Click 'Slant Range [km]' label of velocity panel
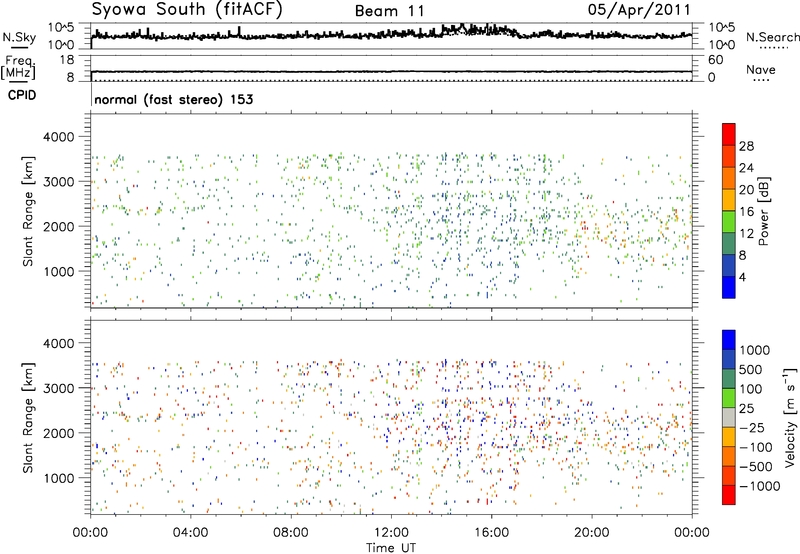 [x=29, y=417]
